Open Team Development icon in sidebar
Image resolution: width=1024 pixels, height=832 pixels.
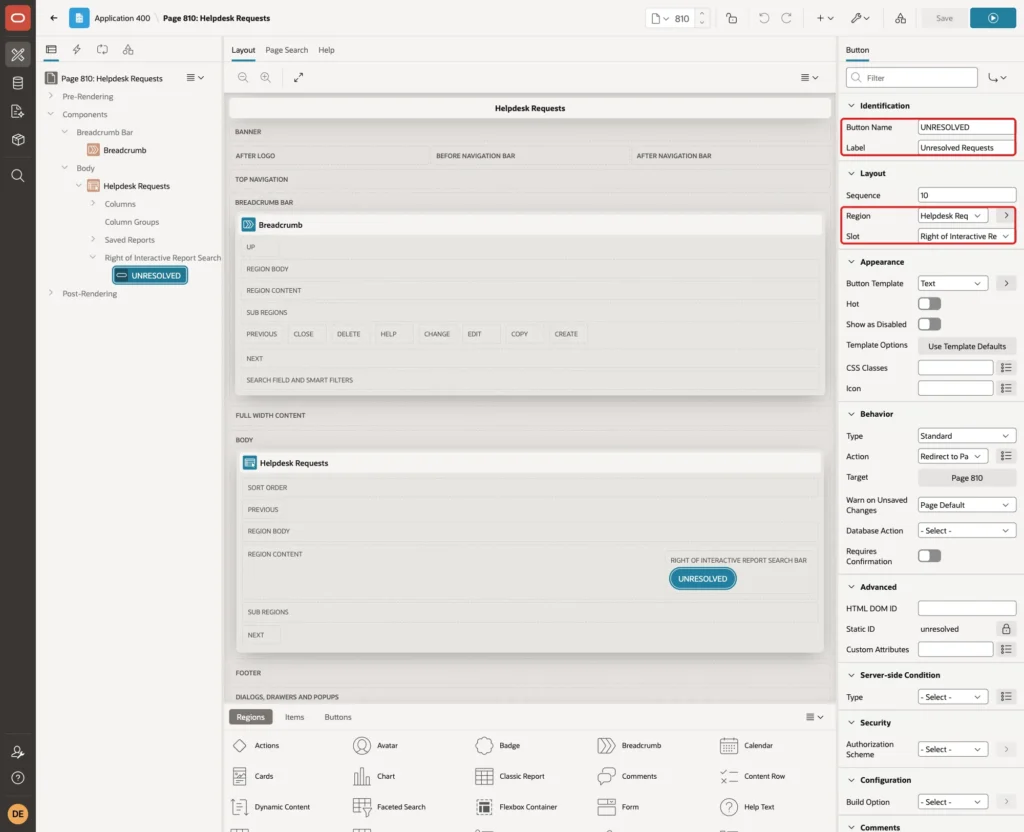tap(18, 112)
